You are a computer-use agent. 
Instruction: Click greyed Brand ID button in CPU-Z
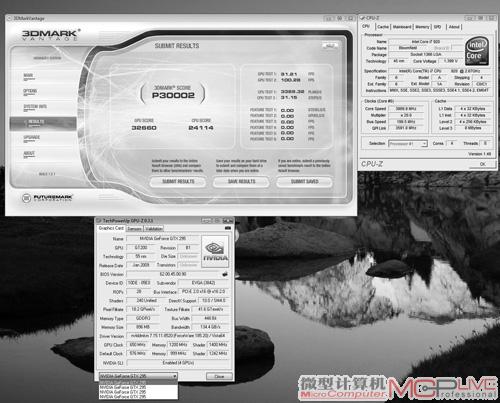pyautogui.click(x=442, y=48)
